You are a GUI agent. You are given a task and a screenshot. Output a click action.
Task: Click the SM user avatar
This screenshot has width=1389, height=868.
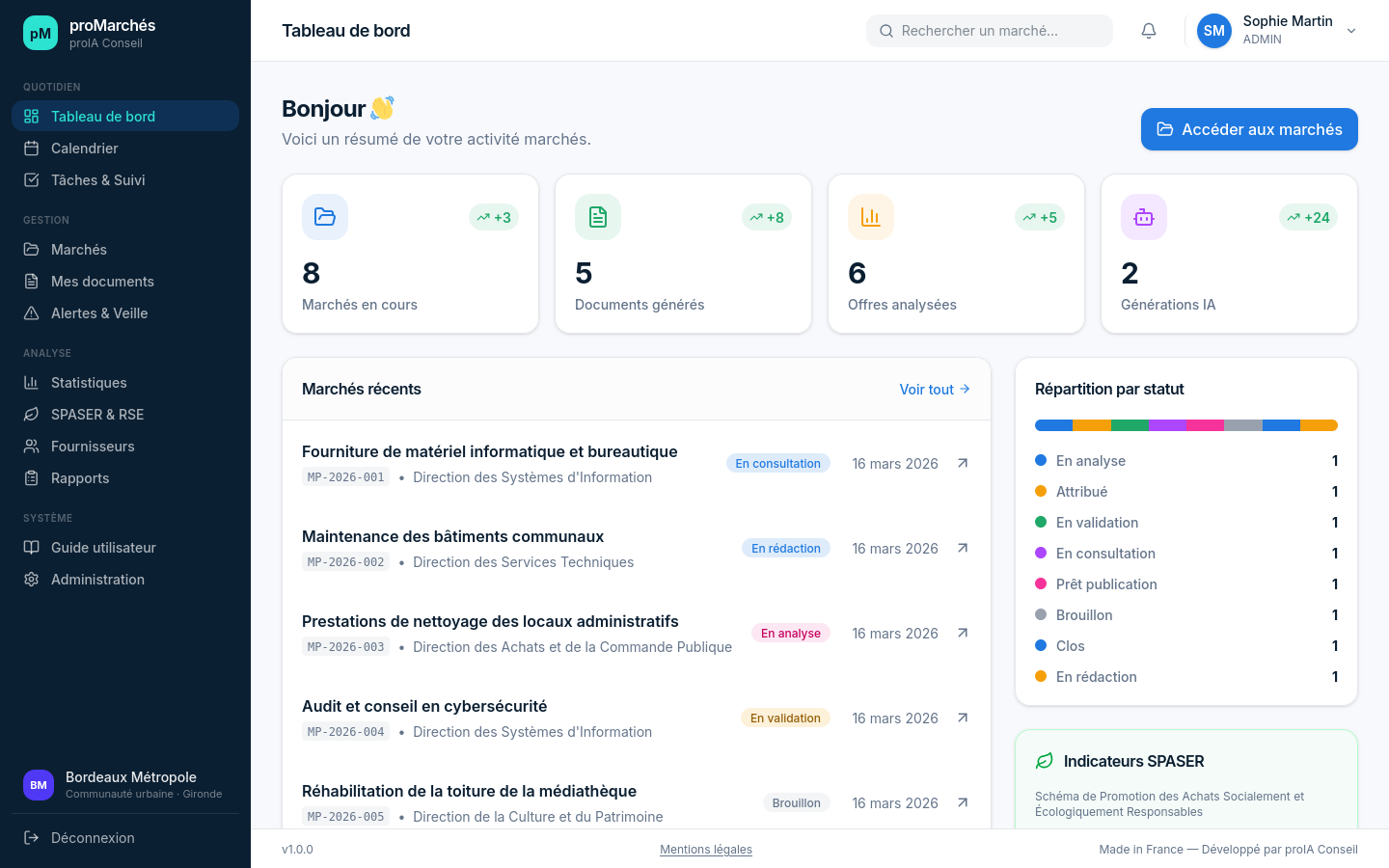tap(1213, 31)
